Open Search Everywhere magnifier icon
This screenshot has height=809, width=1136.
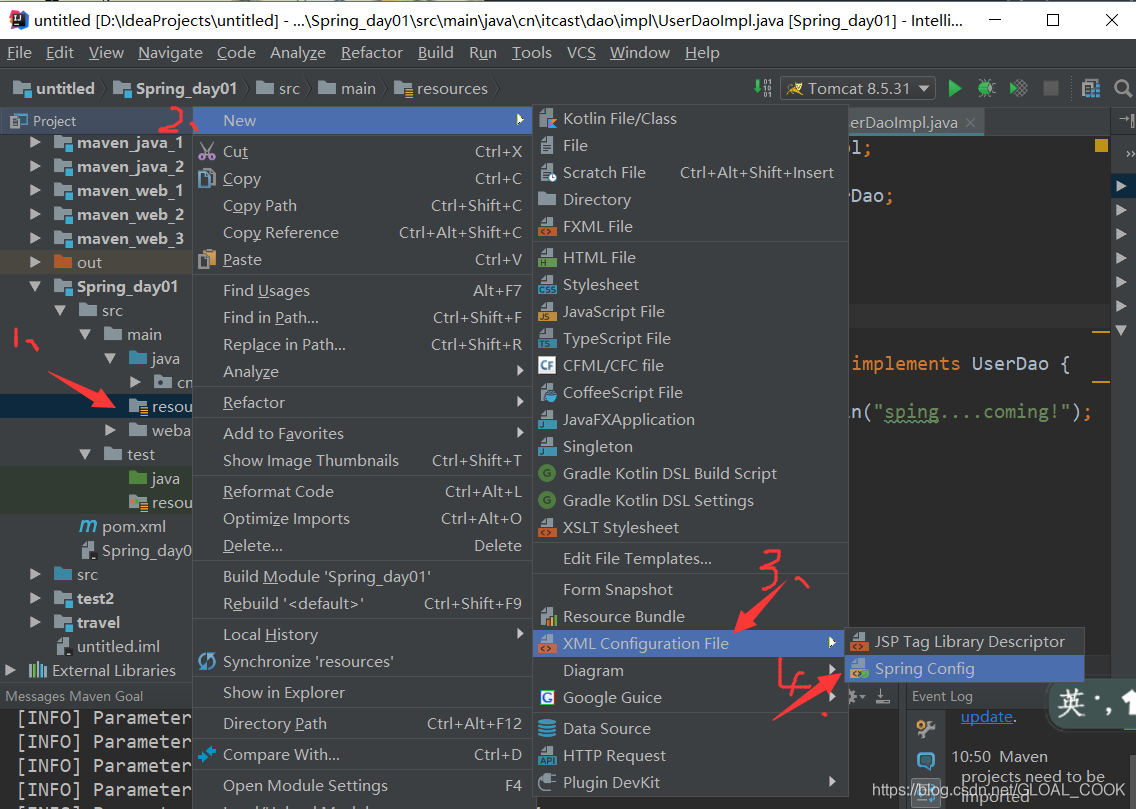tap(1122, 88)
